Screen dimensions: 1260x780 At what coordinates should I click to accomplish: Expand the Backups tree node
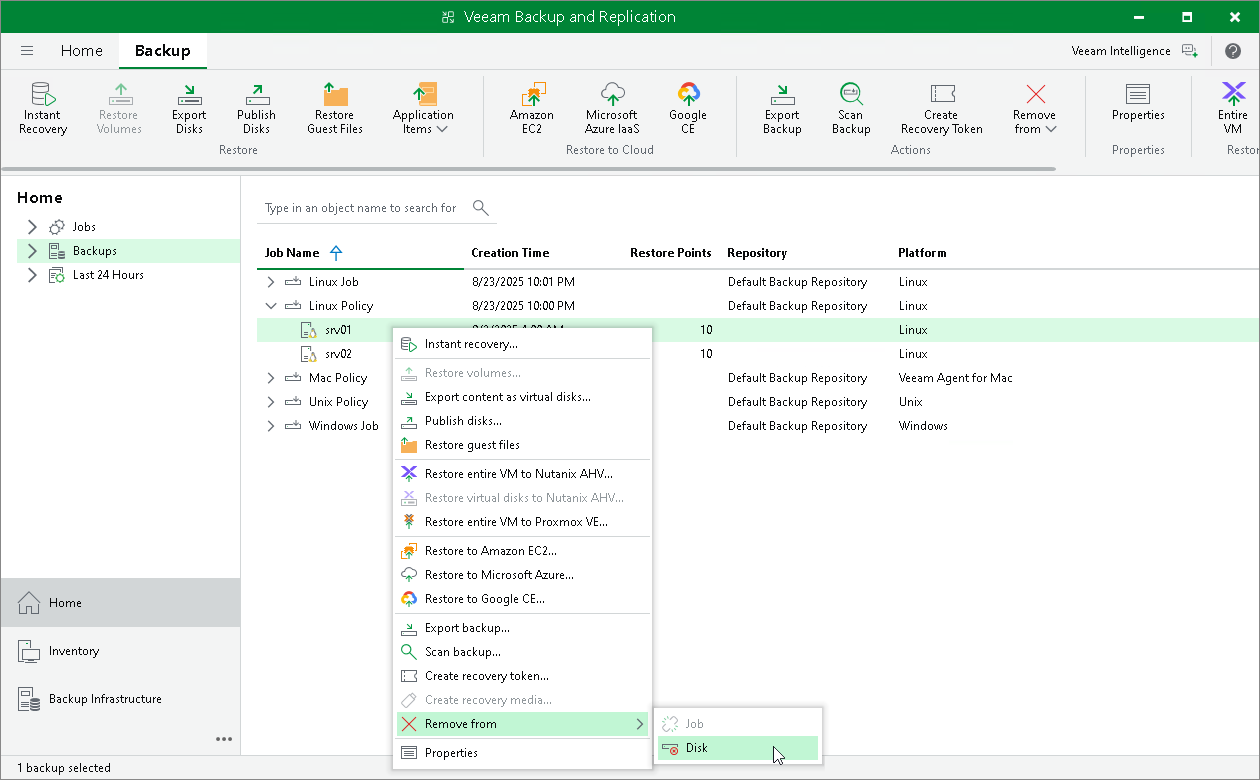pos(32,251)
